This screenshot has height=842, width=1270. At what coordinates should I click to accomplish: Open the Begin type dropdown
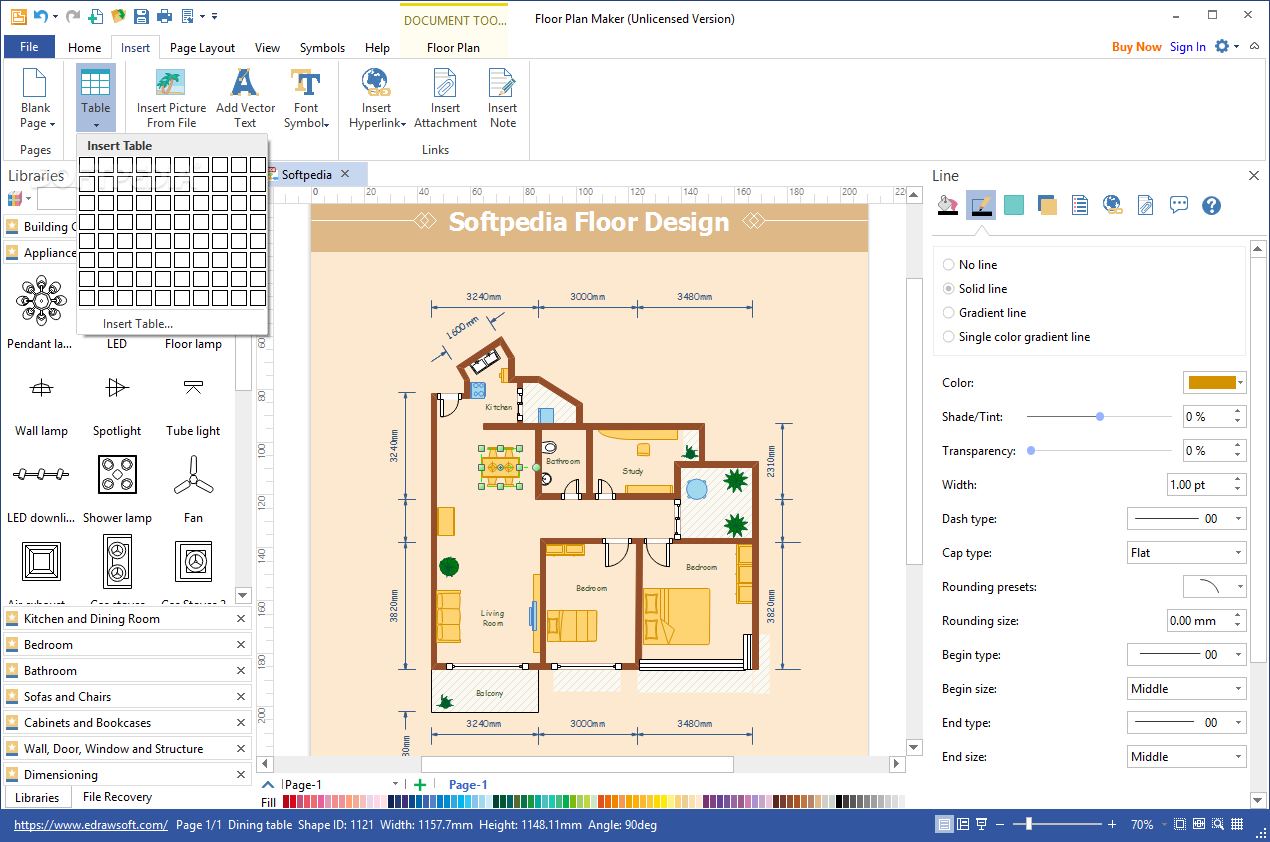click(1187, 655)
